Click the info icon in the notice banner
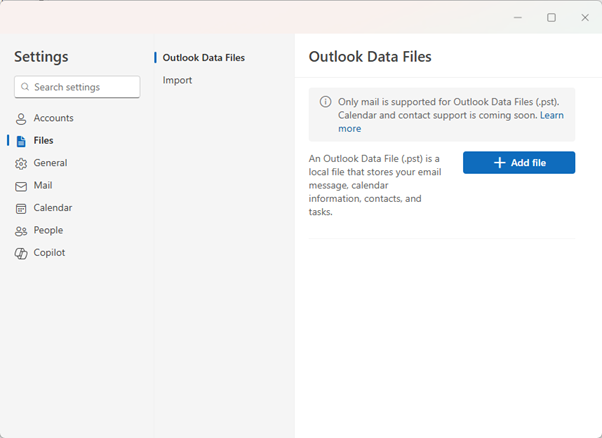Image resolution: width=602 pixels, height=438 pixels. point(326,102)
